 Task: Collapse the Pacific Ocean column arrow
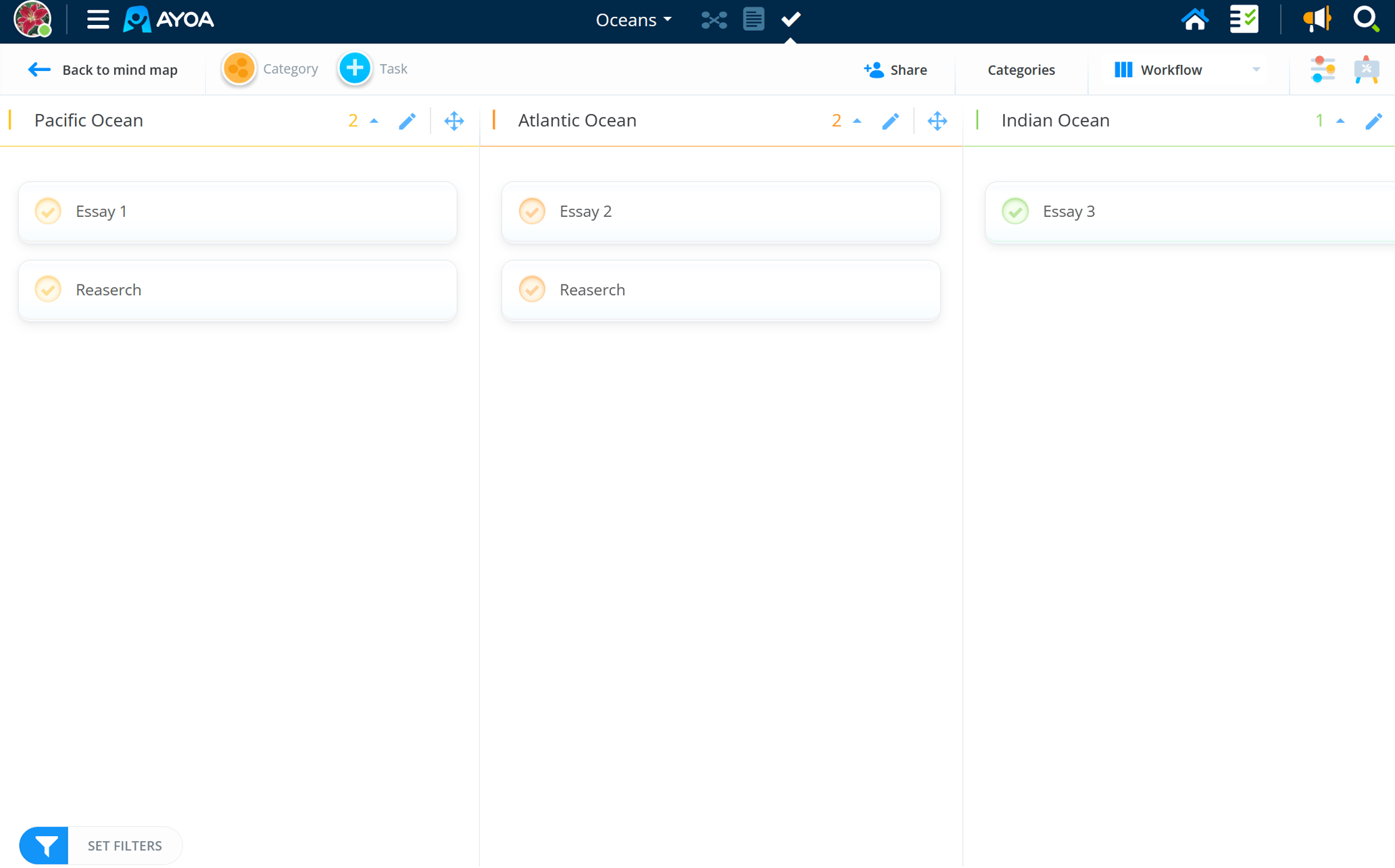[x=374, y=121]
